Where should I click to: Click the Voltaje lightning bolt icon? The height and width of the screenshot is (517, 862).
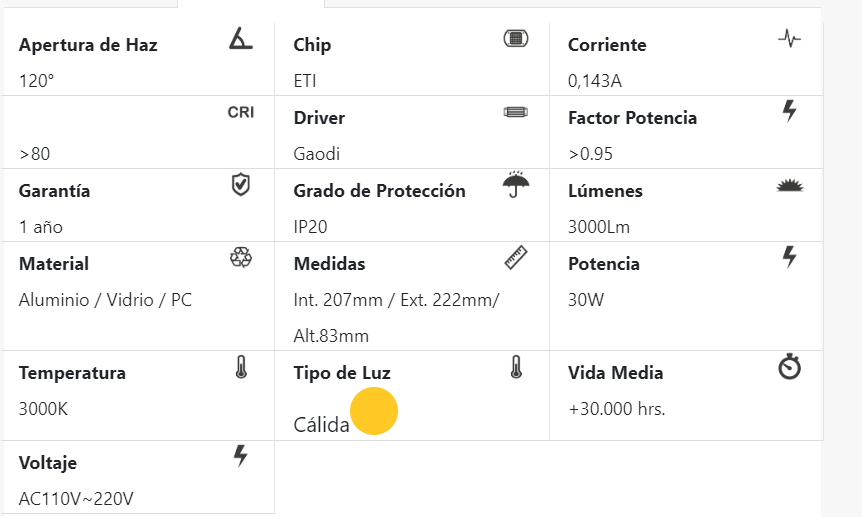point(240,457)
